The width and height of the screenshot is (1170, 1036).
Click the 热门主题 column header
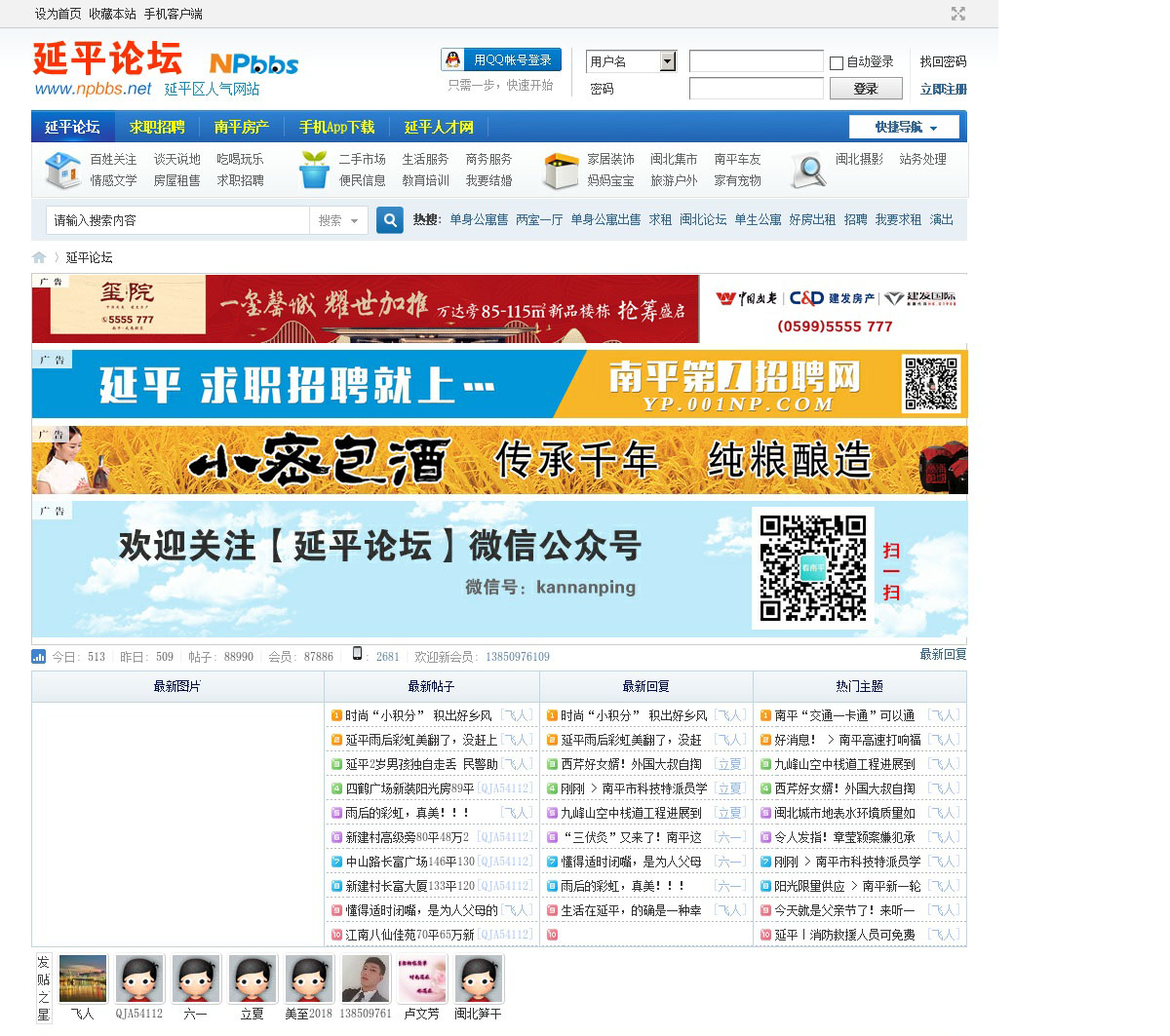coord(859,686)
